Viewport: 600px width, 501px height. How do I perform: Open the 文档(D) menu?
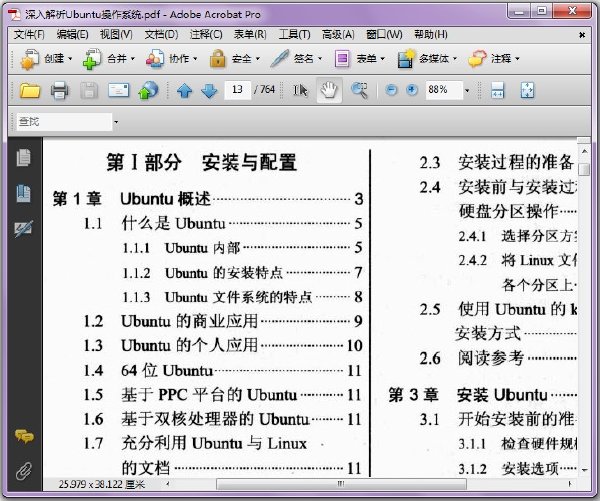161,35
